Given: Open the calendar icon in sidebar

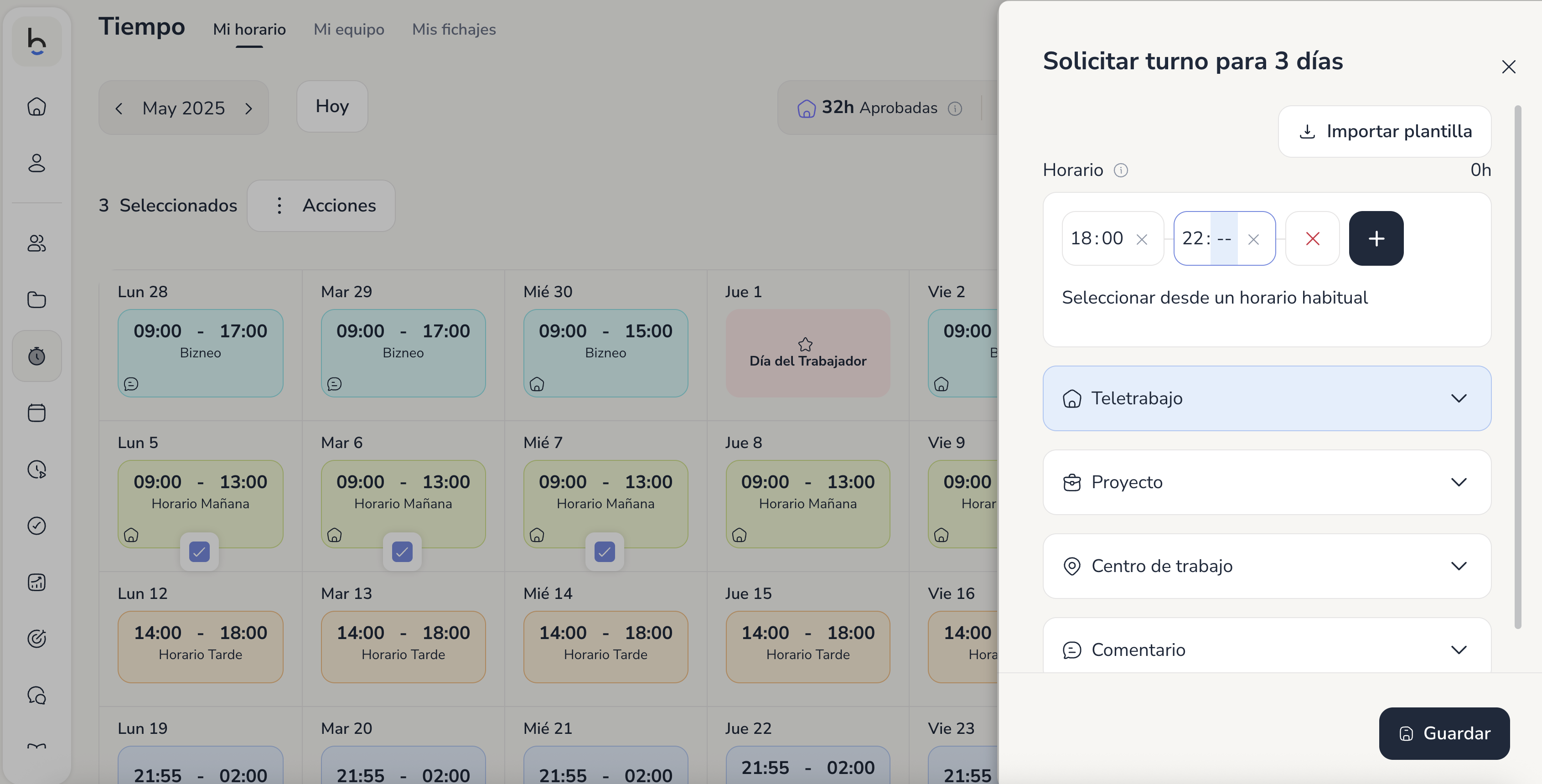Looking at the screenshot, I should tap(36, 413).
